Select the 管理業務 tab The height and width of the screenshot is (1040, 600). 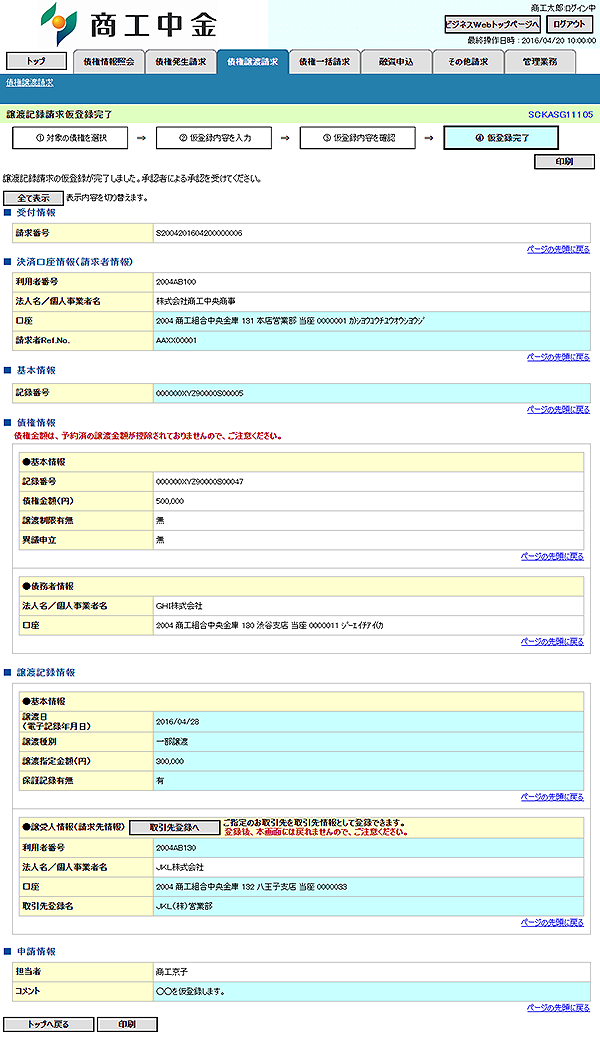tap(540, 62)
